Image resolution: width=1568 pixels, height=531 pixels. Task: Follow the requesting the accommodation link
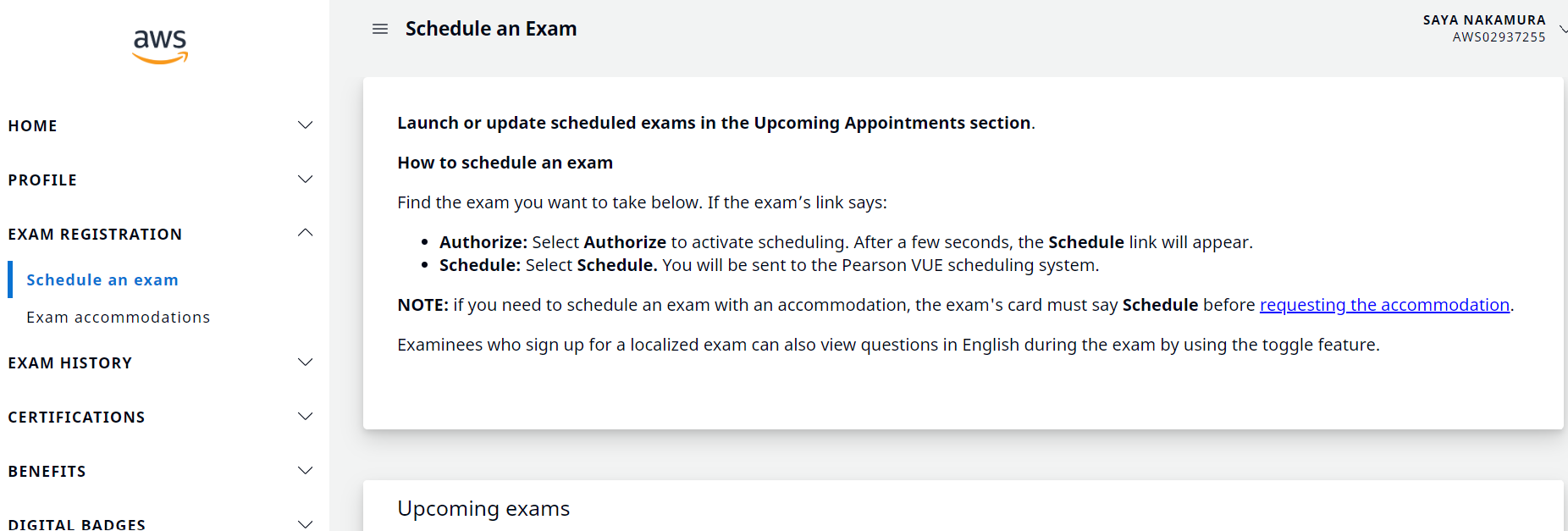[1384, 305]
